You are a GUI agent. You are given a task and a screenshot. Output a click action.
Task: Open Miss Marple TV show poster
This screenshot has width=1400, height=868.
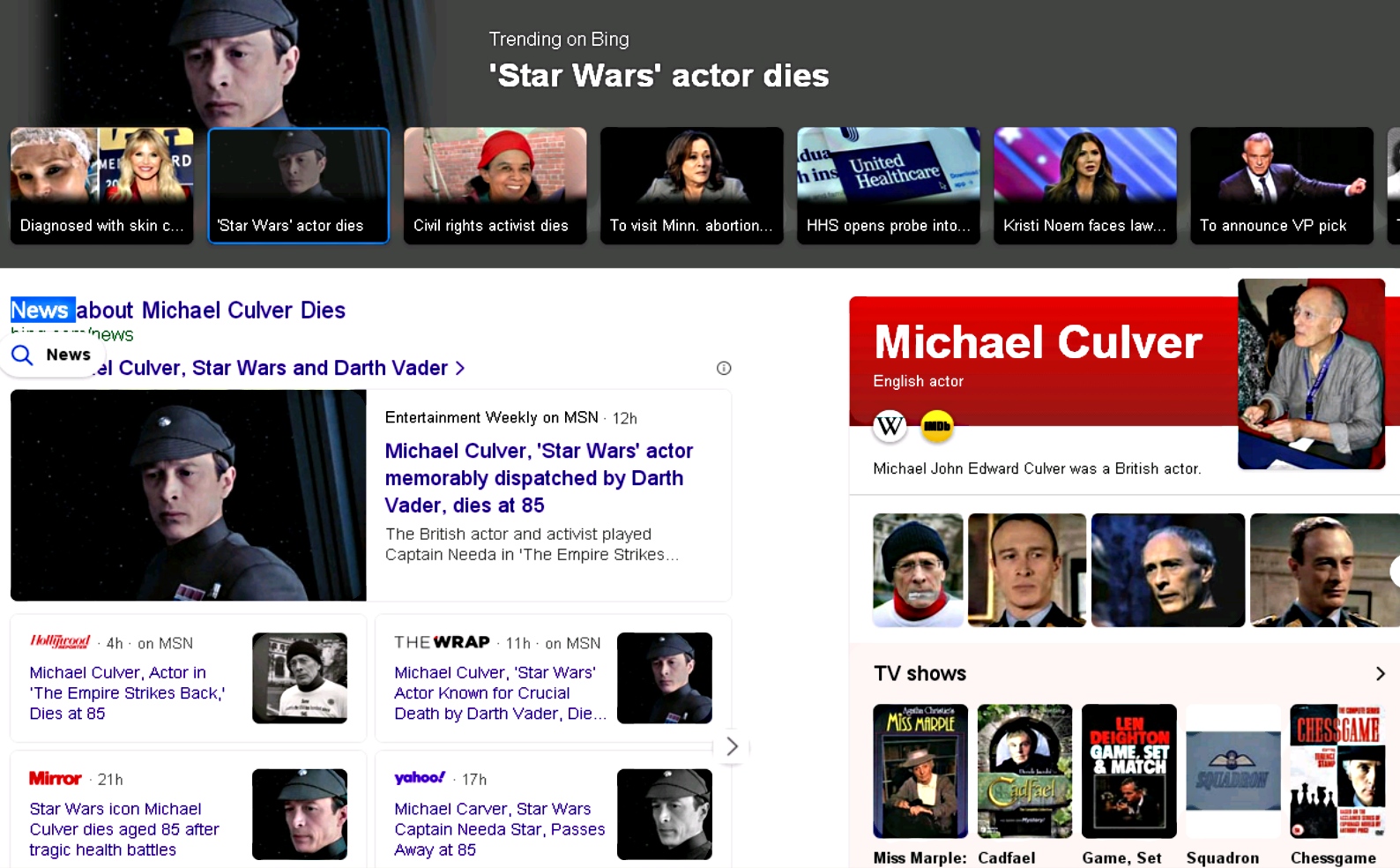(x=920, y=771)
